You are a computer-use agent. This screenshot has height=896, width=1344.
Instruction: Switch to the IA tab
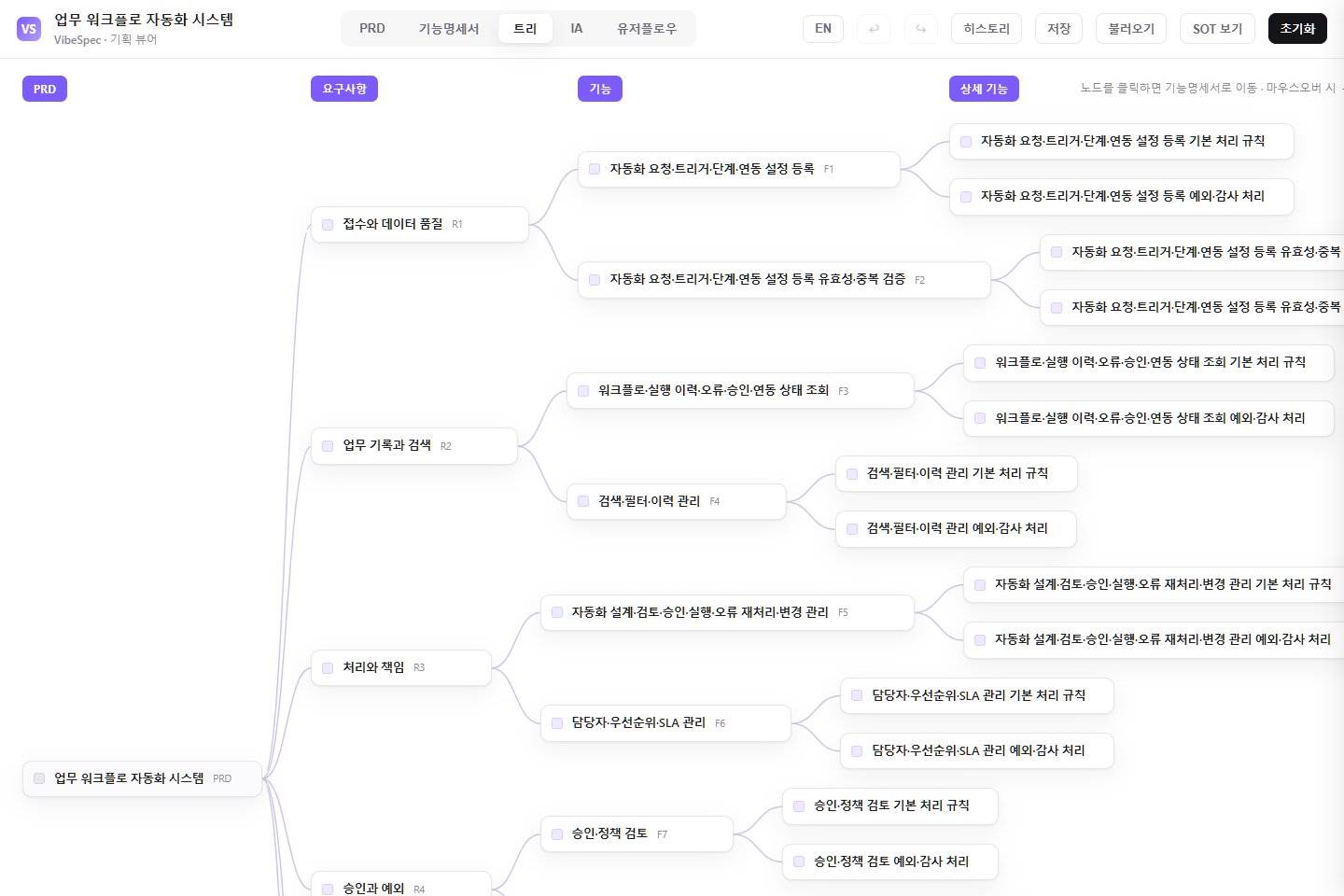pyautogui.click(x=577, y=29)
